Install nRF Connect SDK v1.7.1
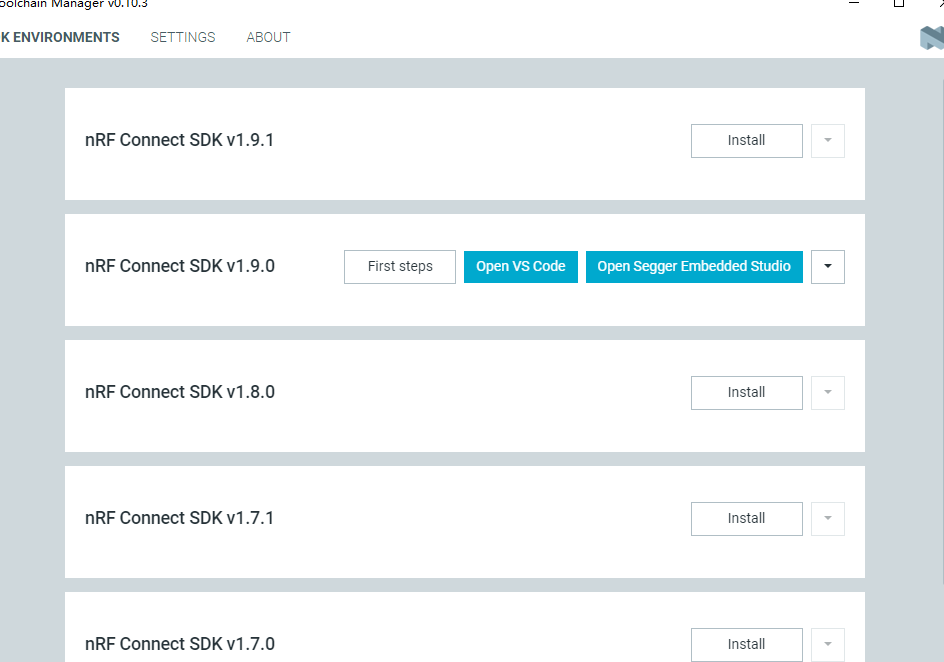 tap(746, 518)
